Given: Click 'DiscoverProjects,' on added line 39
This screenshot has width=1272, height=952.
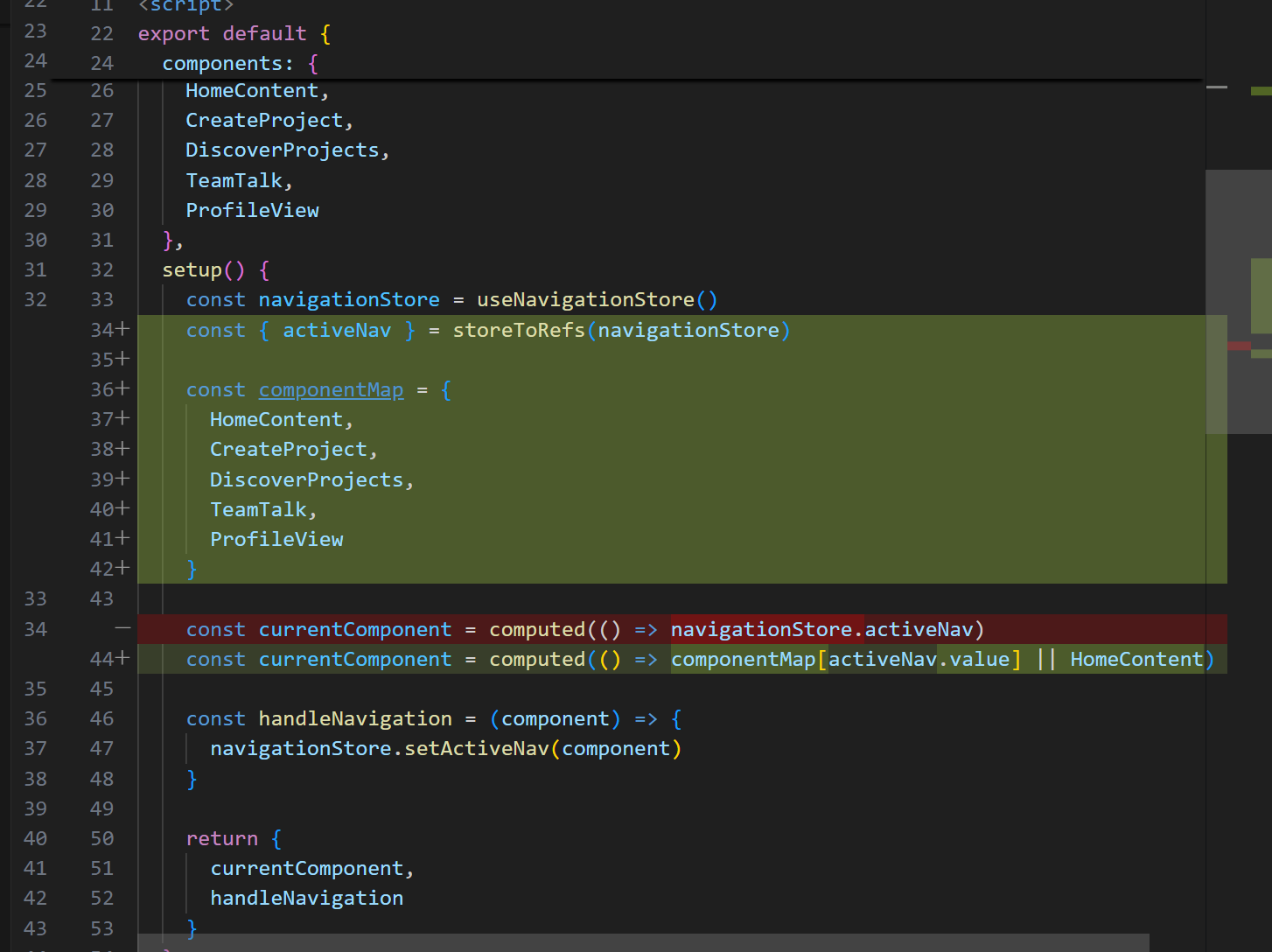Looking at the screenshot, I should (x=312, y=480).
